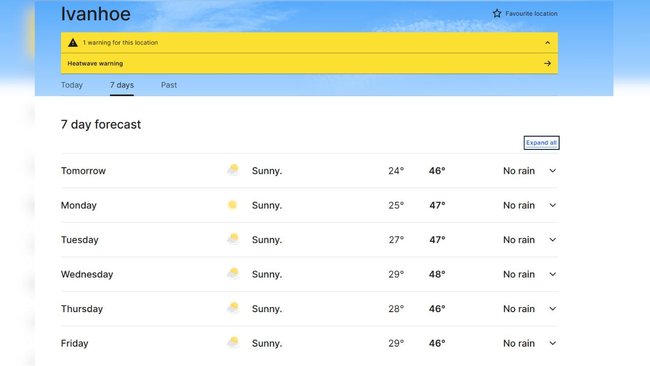The width and height of the screenshot is (650, 366).
Task: Click Thursday's 28° minimum temperature
Action: (x=396, y=308)
